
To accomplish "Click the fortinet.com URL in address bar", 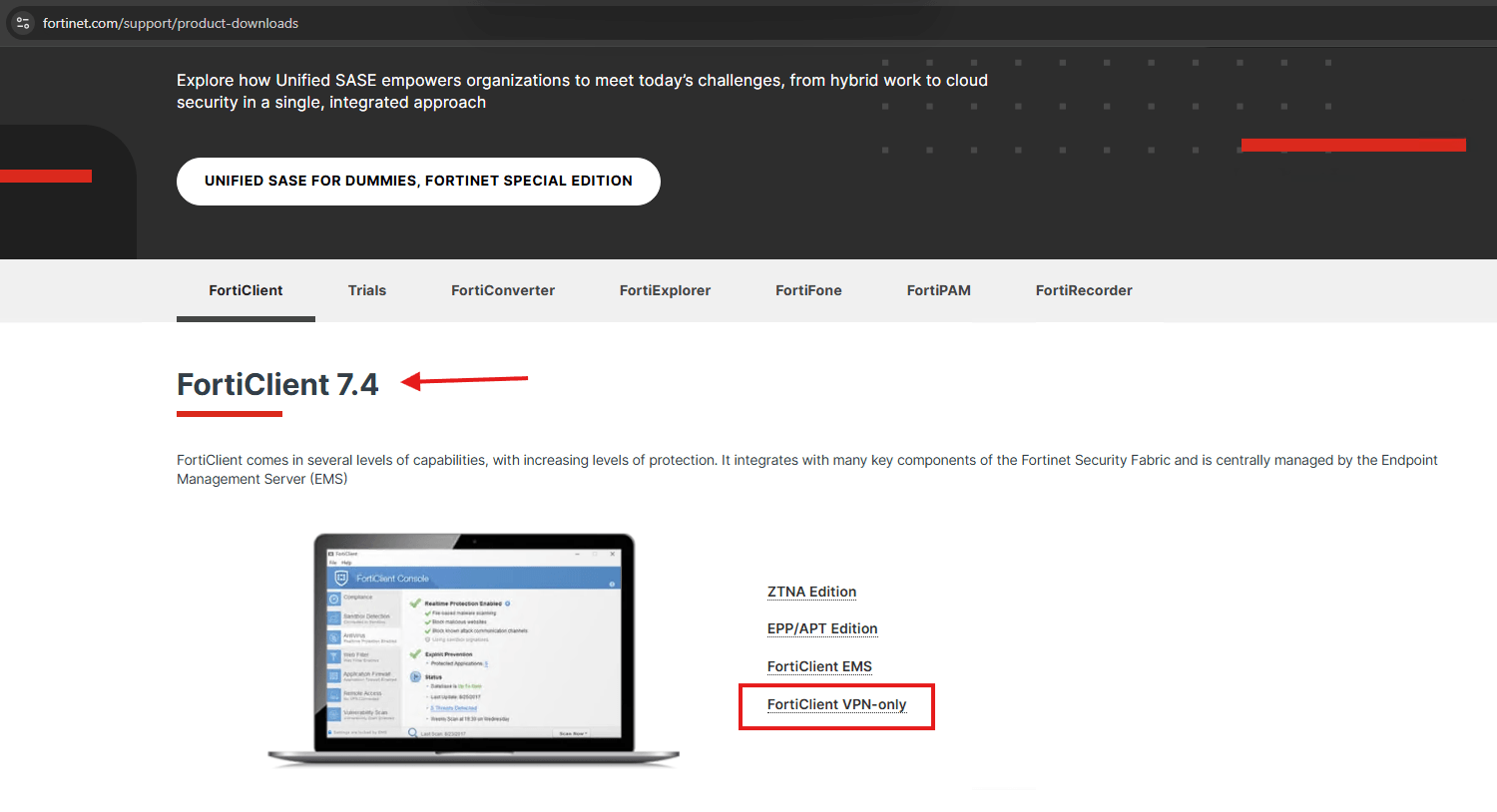I will click(x=171, y=23).
